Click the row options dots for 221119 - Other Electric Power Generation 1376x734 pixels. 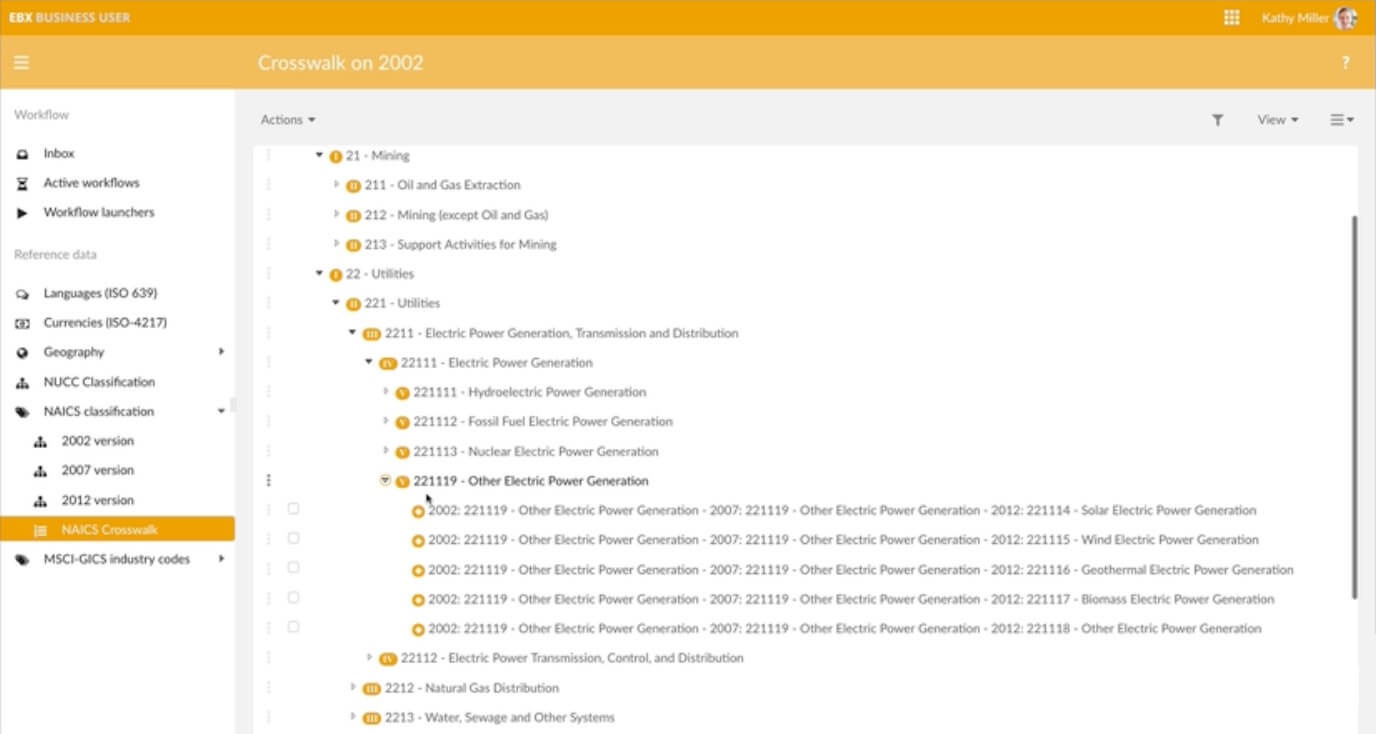point(268,480)
